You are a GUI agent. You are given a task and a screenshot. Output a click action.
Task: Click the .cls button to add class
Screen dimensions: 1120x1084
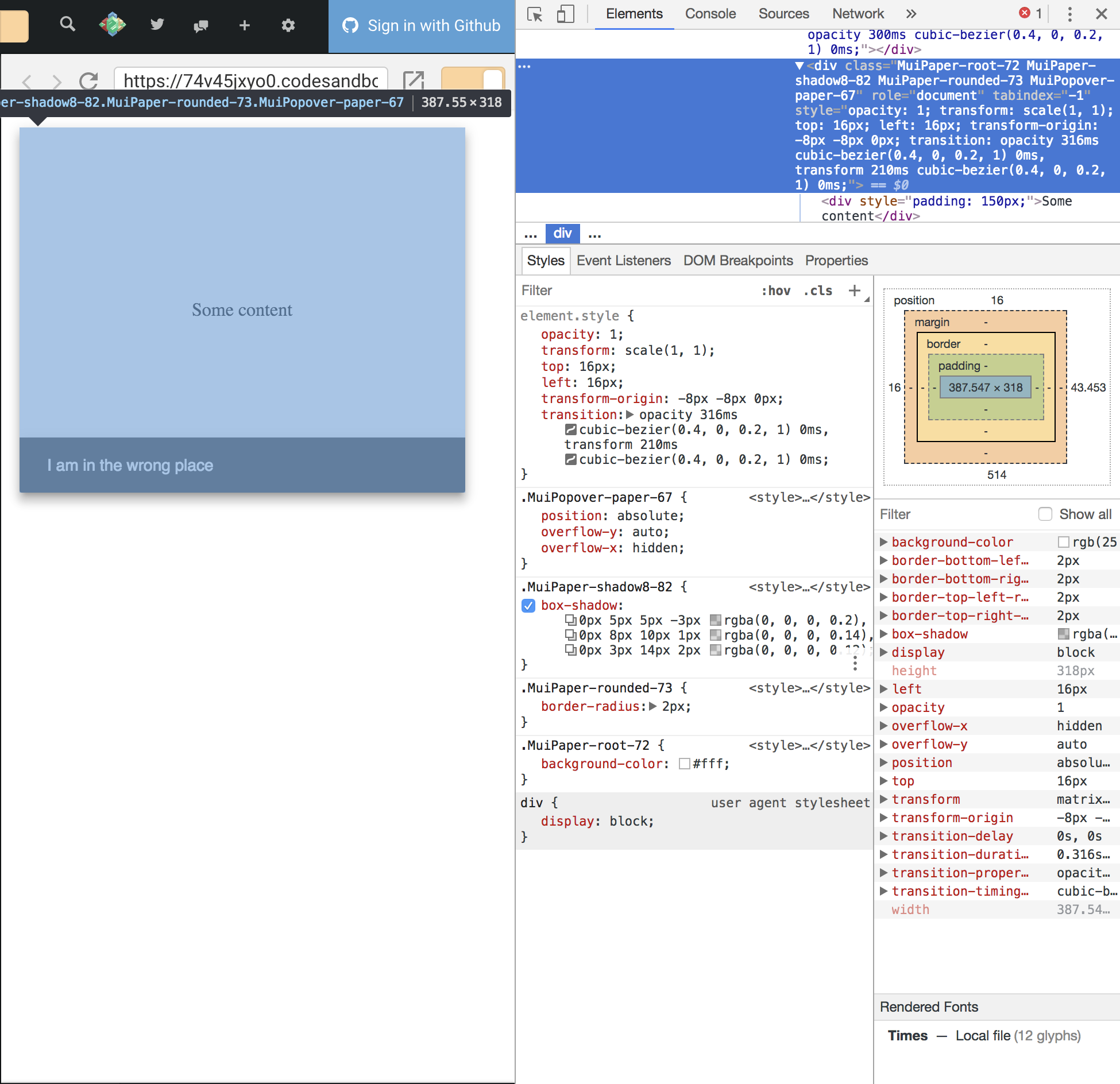(817, 291)
